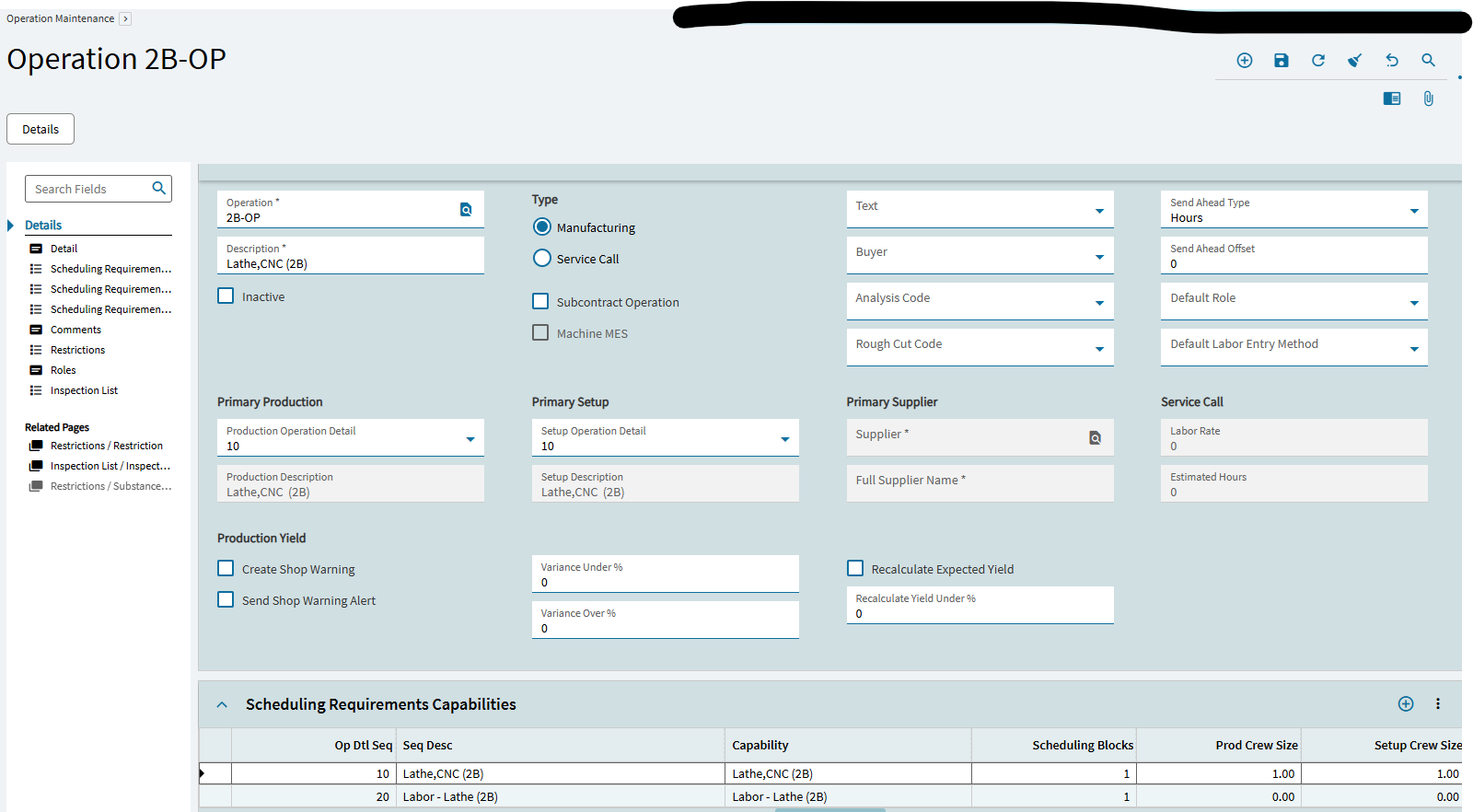This screenshot has width=1473, height=812.
Task: Click the Search Fields input
Action: [x=99, y=189]
